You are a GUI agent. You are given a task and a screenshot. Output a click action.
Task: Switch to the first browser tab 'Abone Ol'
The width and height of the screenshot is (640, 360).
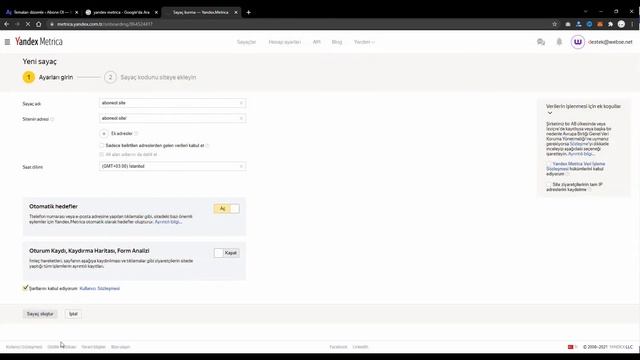click(41, 12)
